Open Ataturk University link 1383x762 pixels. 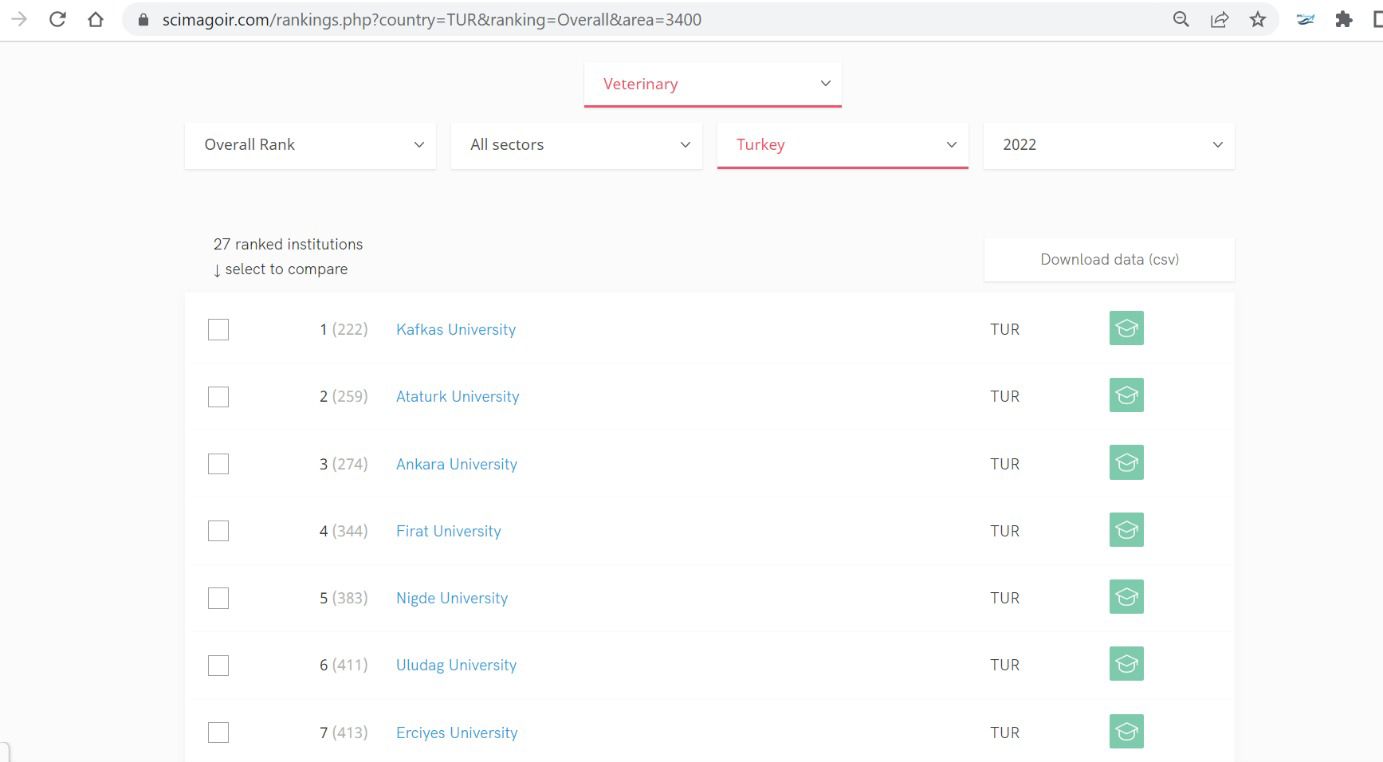point(458,396)
